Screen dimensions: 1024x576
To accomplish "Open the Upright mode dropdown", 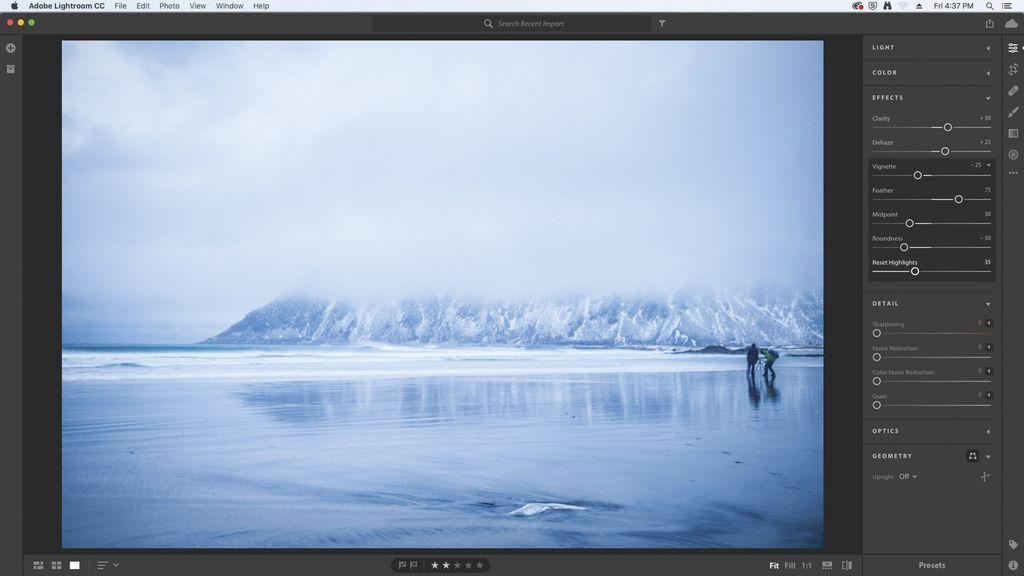I will [908, 476].
